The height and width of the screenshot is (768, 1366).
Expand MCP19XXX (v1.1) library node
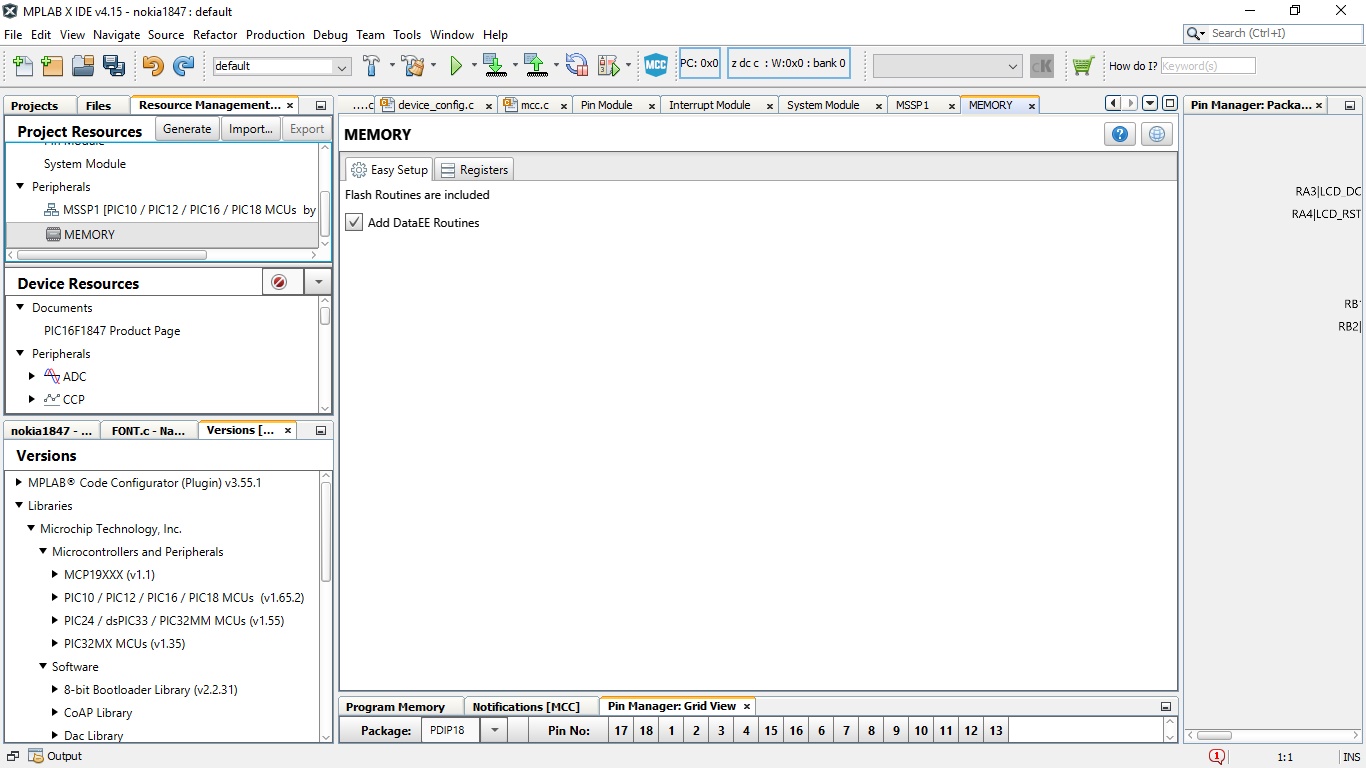[55, 575]
